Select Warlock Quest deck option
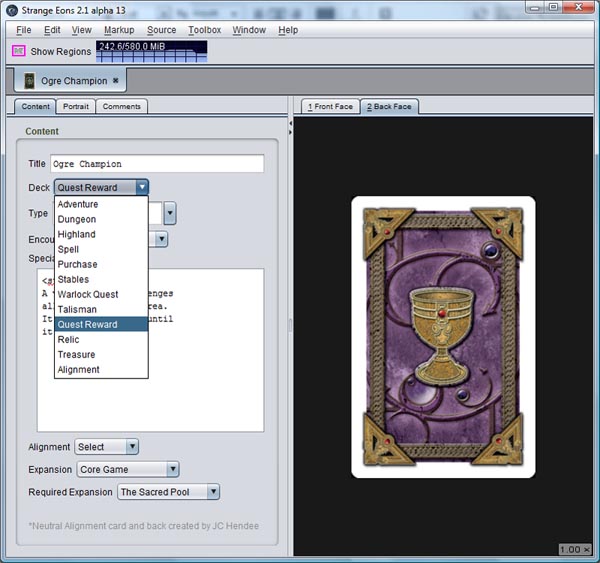The width and height of the screenshot is (600, 563). tap(88, 294)
